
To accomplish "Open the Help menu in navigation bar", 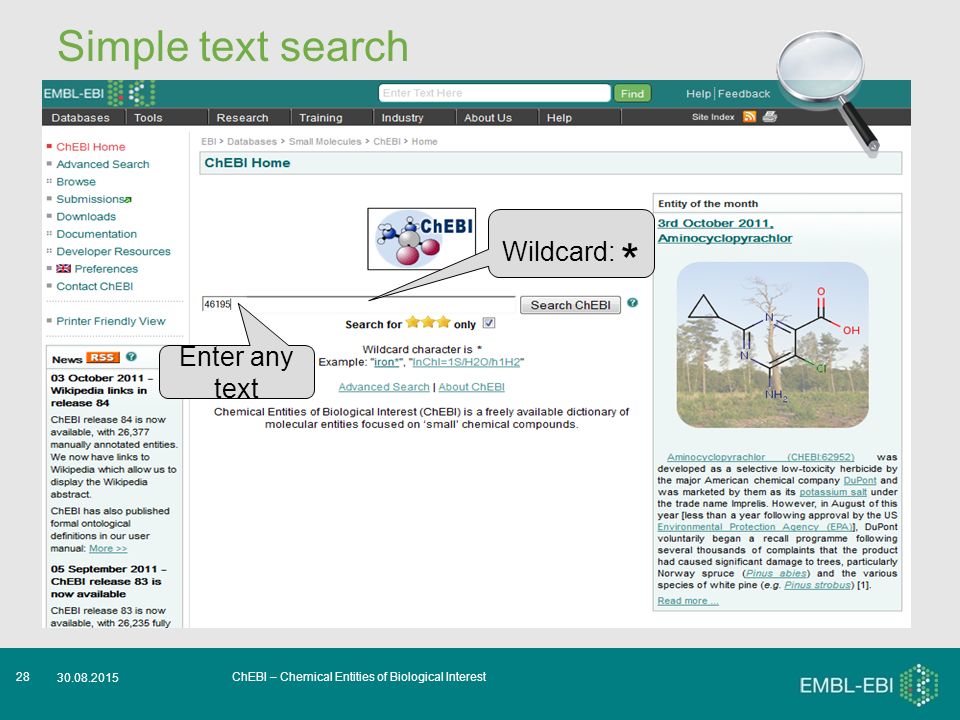I will [559, 118].
